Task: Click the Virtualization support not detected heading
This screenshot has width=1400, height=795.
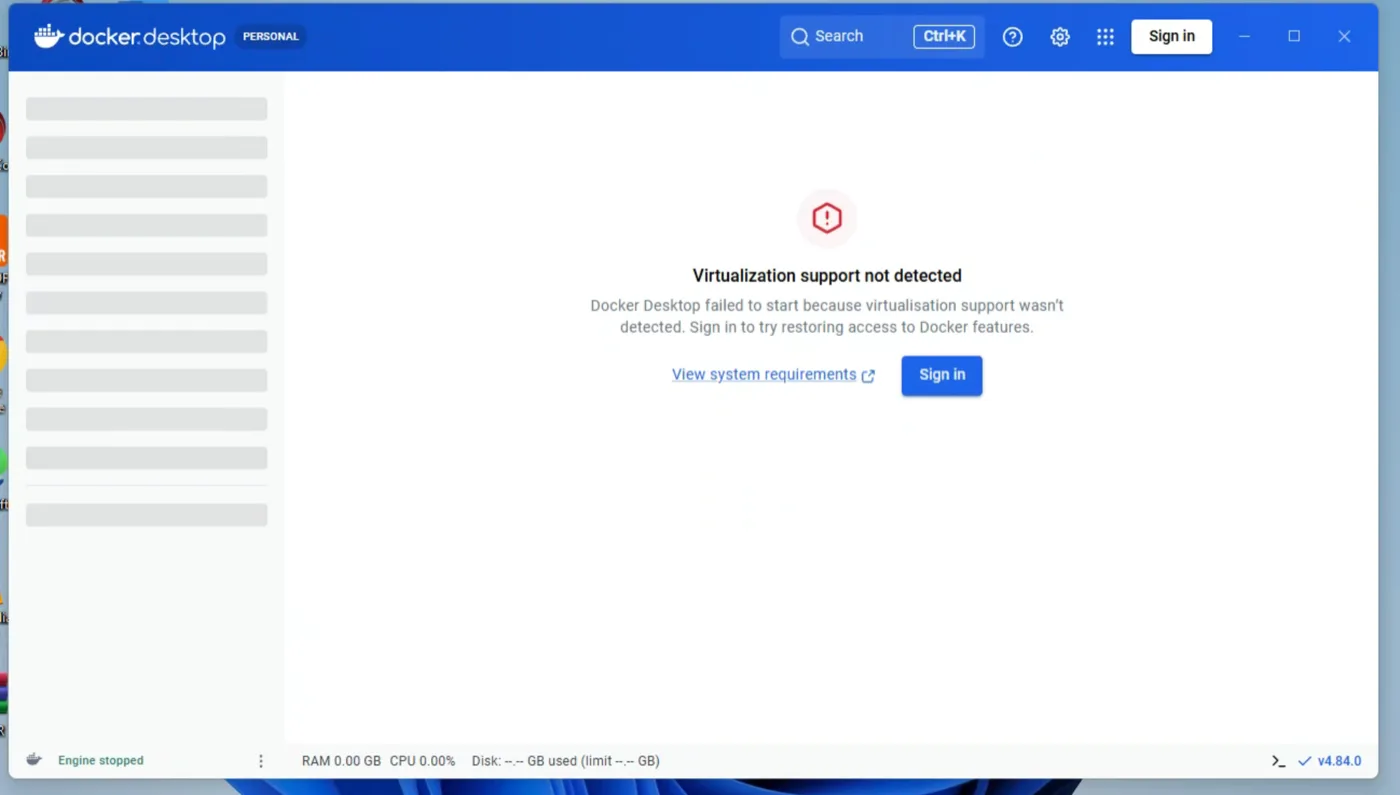Action: tap(827, 276)
